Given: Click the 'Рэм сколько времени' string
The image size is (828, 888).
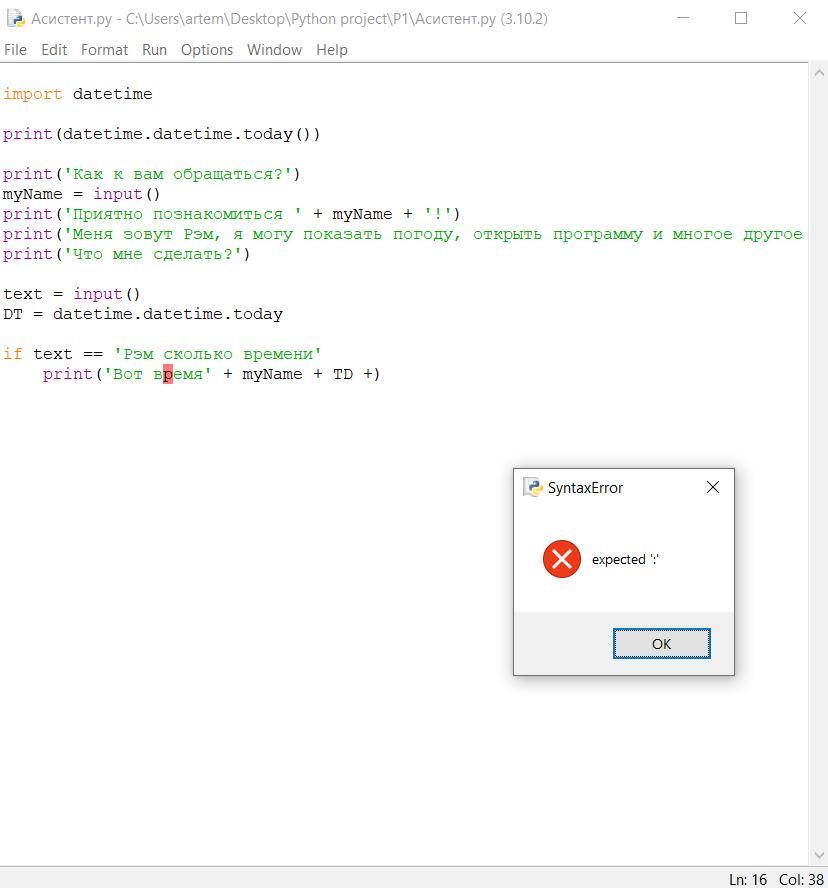Looking at the screenshot, I should coord(217,355).
